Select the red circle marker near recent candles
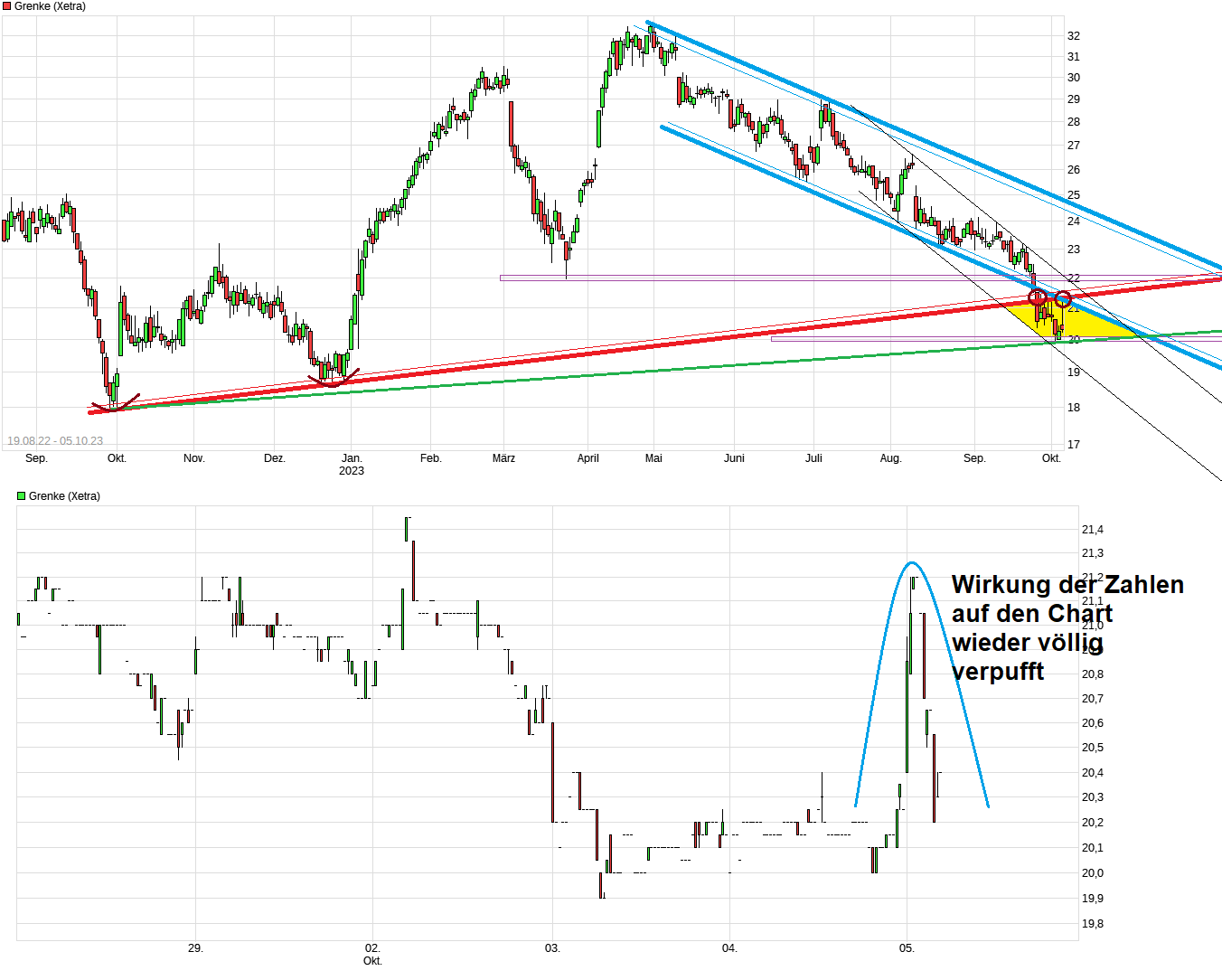1222x980 pixels. tap(1036, 296)
